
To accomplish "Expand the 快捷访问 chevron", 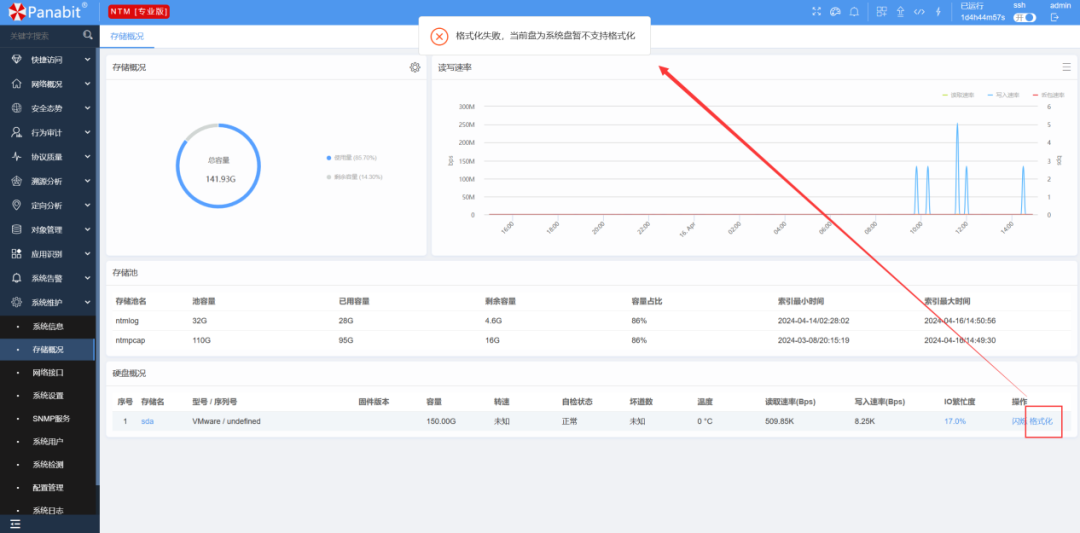I will (x=87, y=60).
